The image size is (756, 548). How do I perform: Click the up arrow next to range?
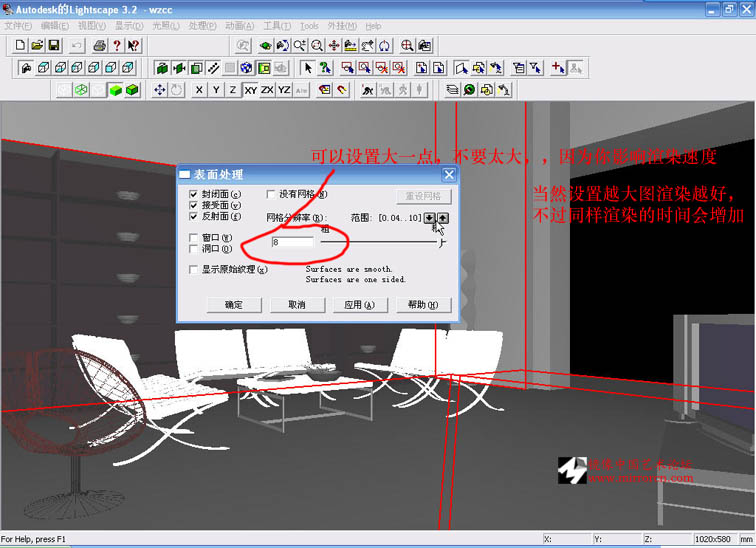coord(443,218)
